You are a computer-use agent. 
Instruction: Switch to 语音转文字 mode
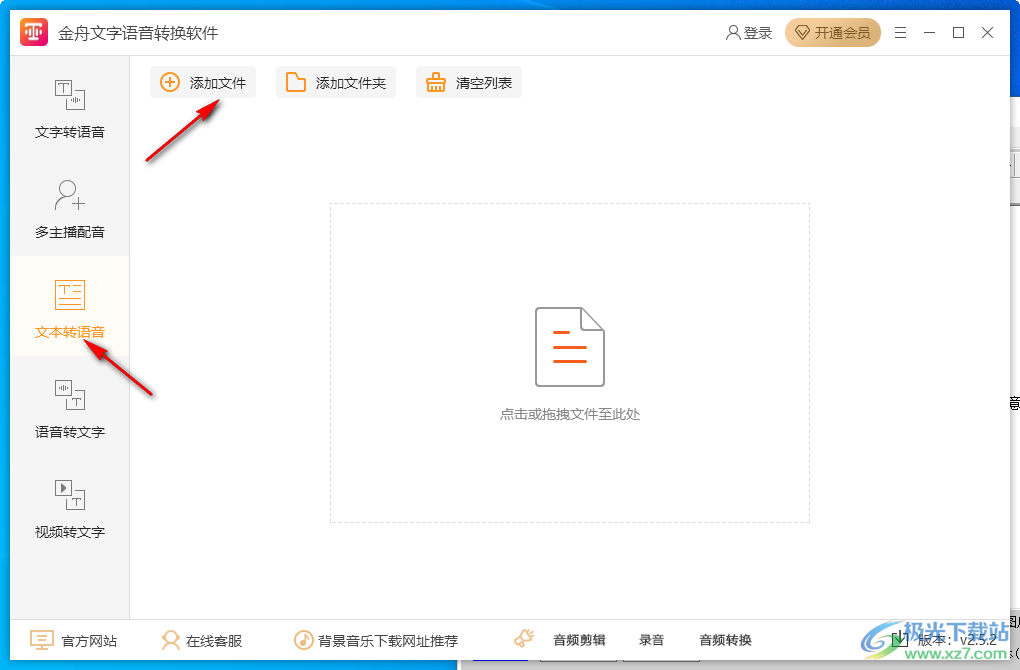tap(68, 407)
